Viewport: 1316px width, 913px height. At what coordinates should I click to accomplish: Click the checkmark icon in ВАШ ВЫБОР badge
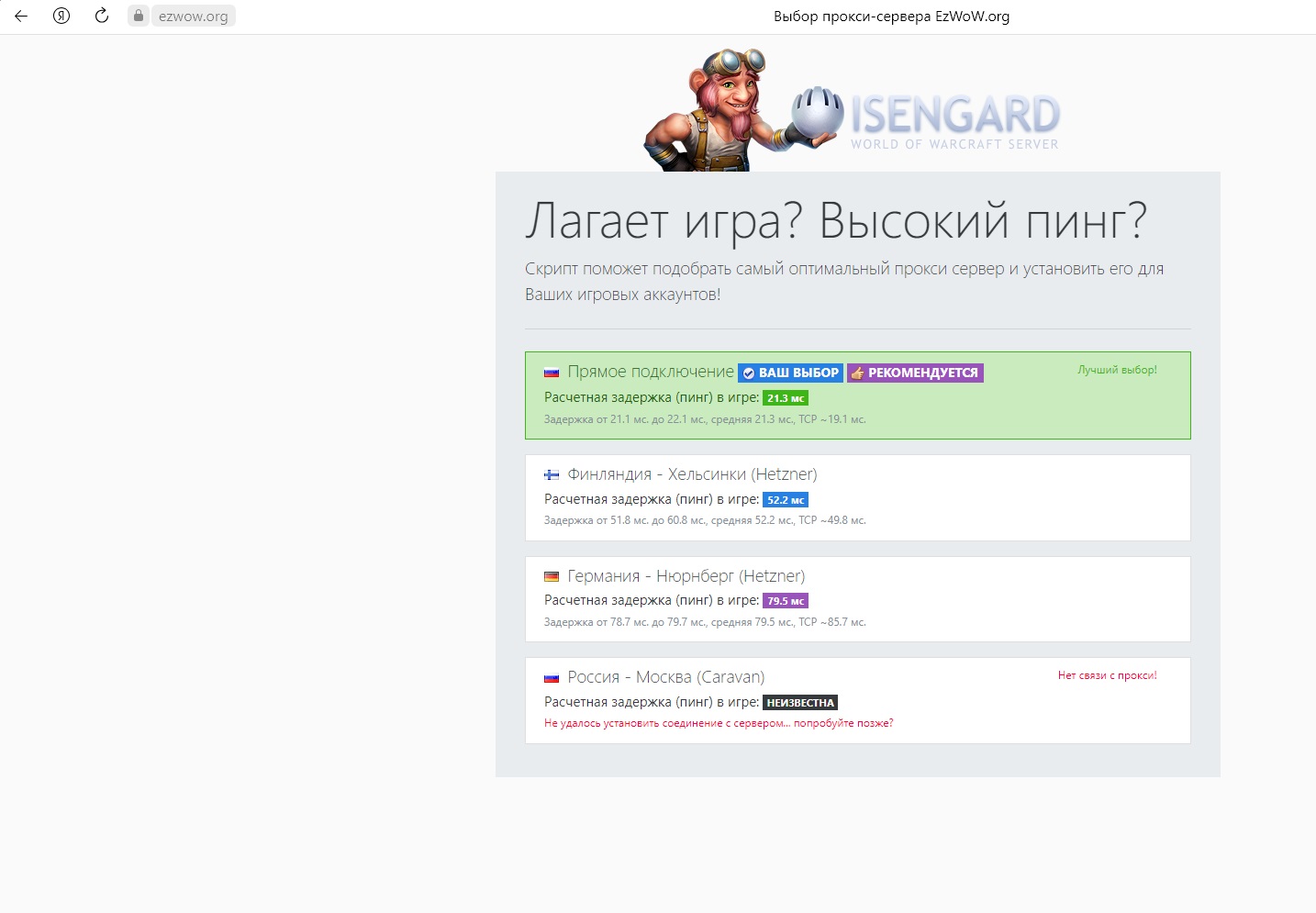click(x=749, y=373)
